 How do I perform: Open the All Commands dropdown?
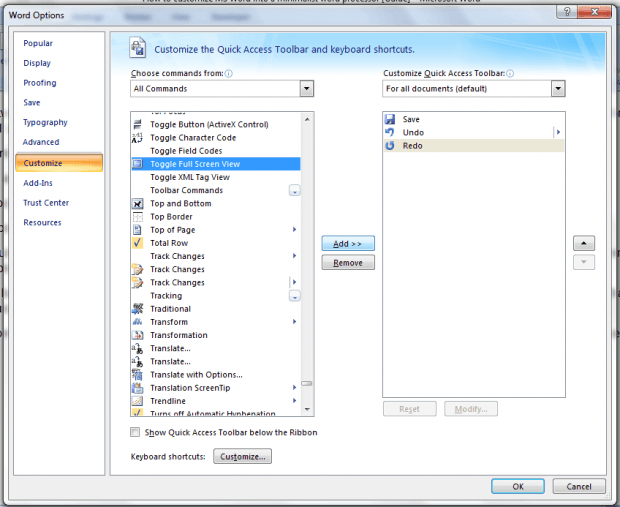pyautogui.click(x=306, y=89)
